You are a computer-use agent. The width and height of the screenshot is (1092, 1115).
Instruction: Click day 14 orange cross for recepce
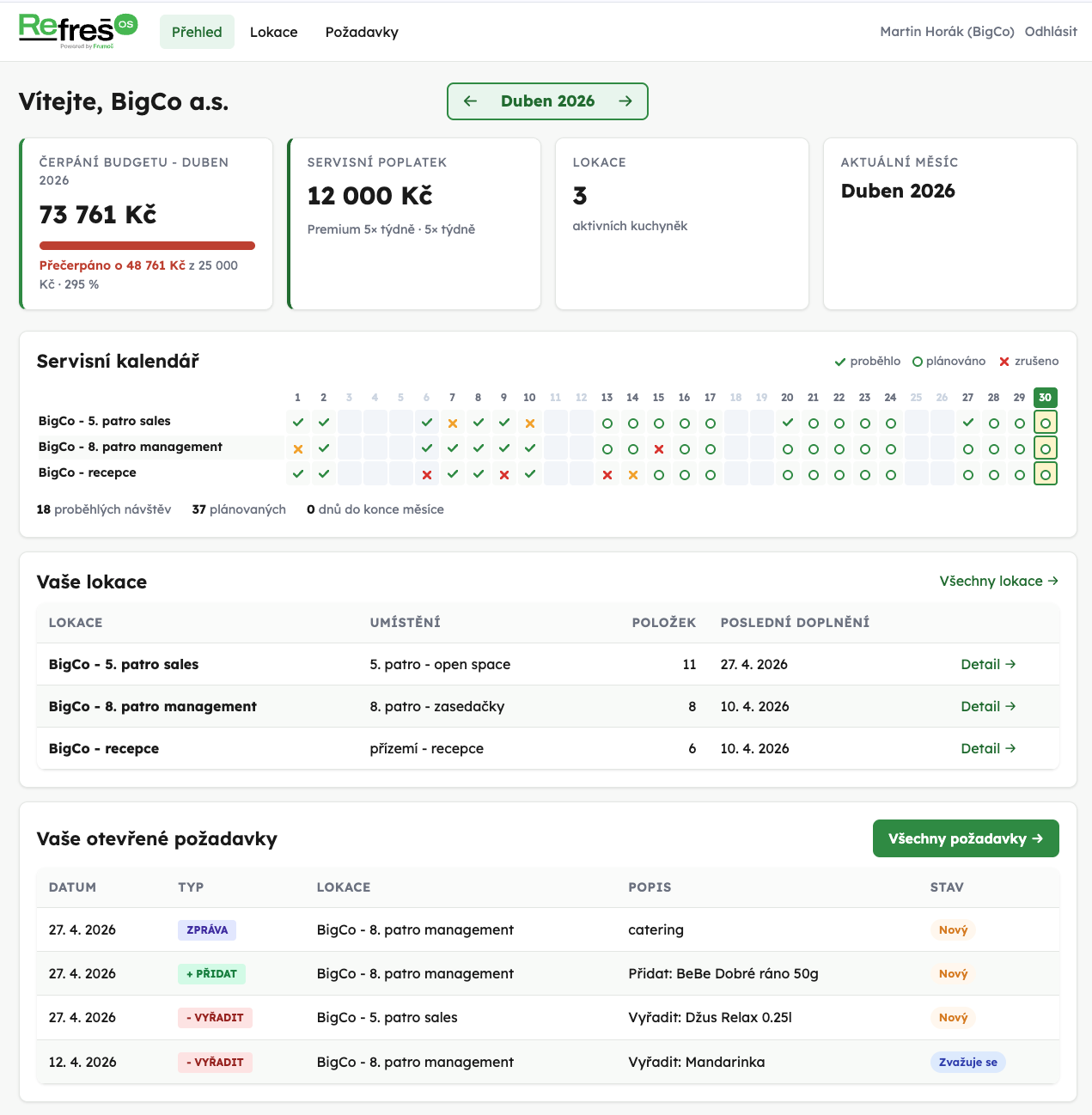click(x=633, y=474)
